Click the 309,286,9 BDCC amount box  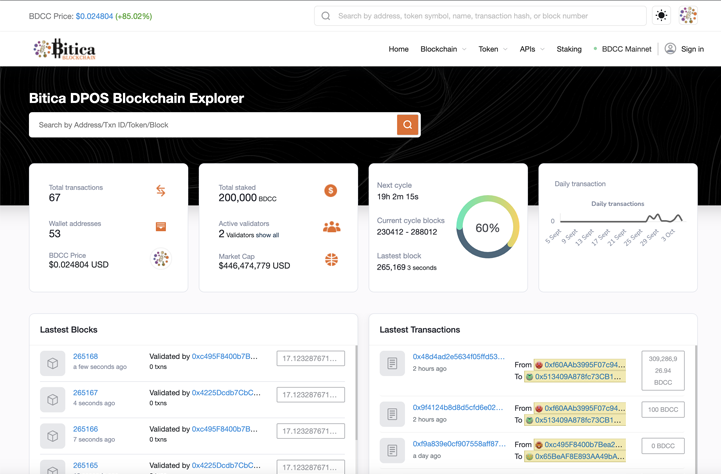(663, 371)
